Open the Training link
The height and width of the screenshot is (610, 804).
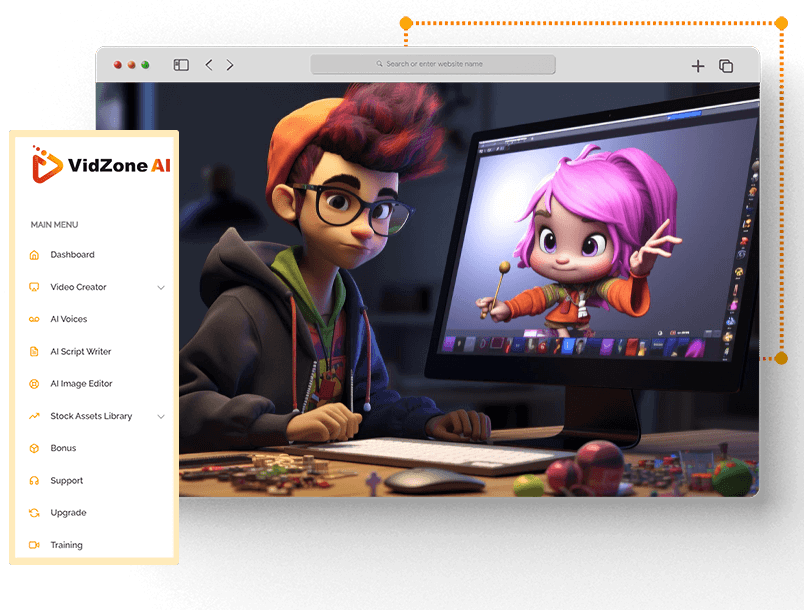pyautogui.click(x=66, y=545)
